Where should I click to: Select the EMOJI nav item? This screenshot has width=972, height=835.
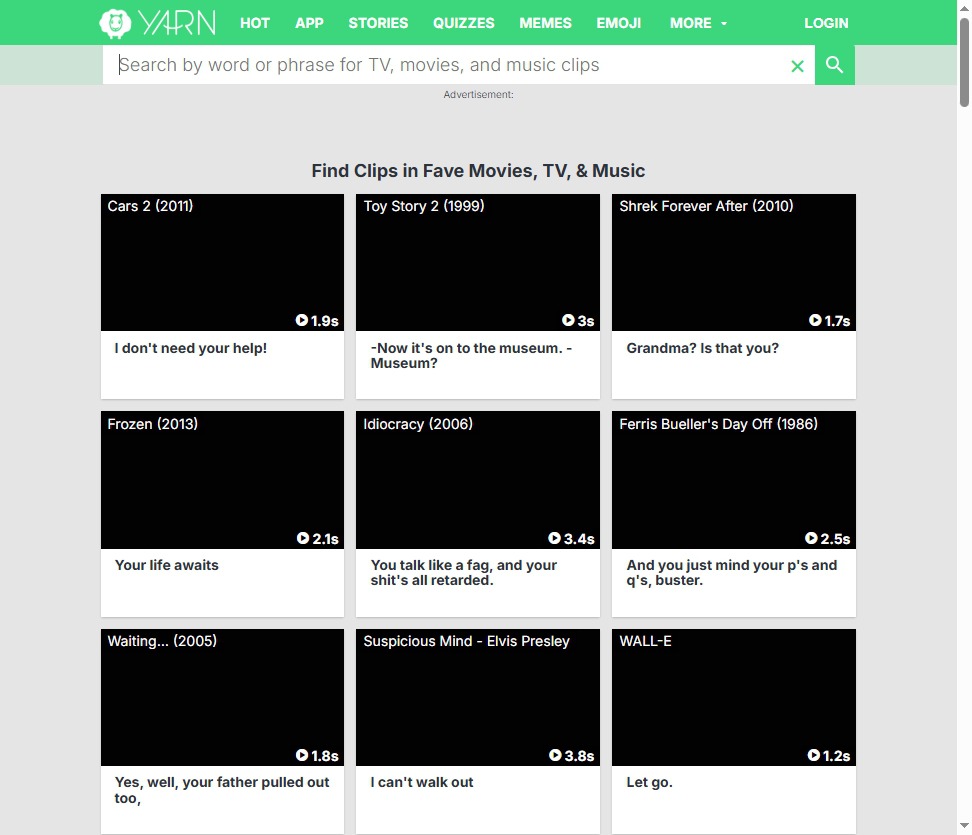(x=618, y=23)
